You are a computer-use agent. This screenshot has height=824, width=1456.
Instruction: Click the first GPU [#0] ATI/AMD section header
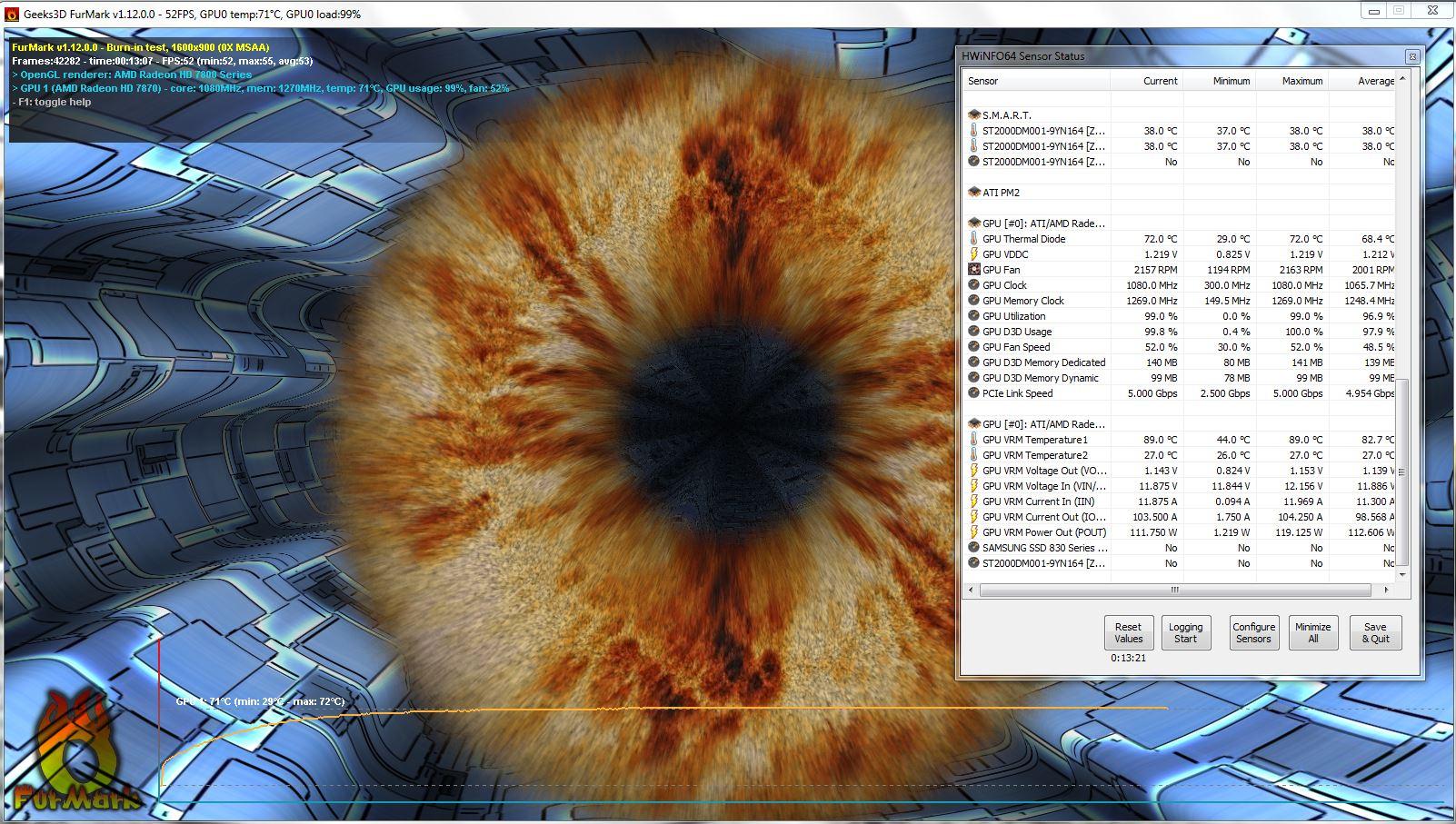(1043, 223)
